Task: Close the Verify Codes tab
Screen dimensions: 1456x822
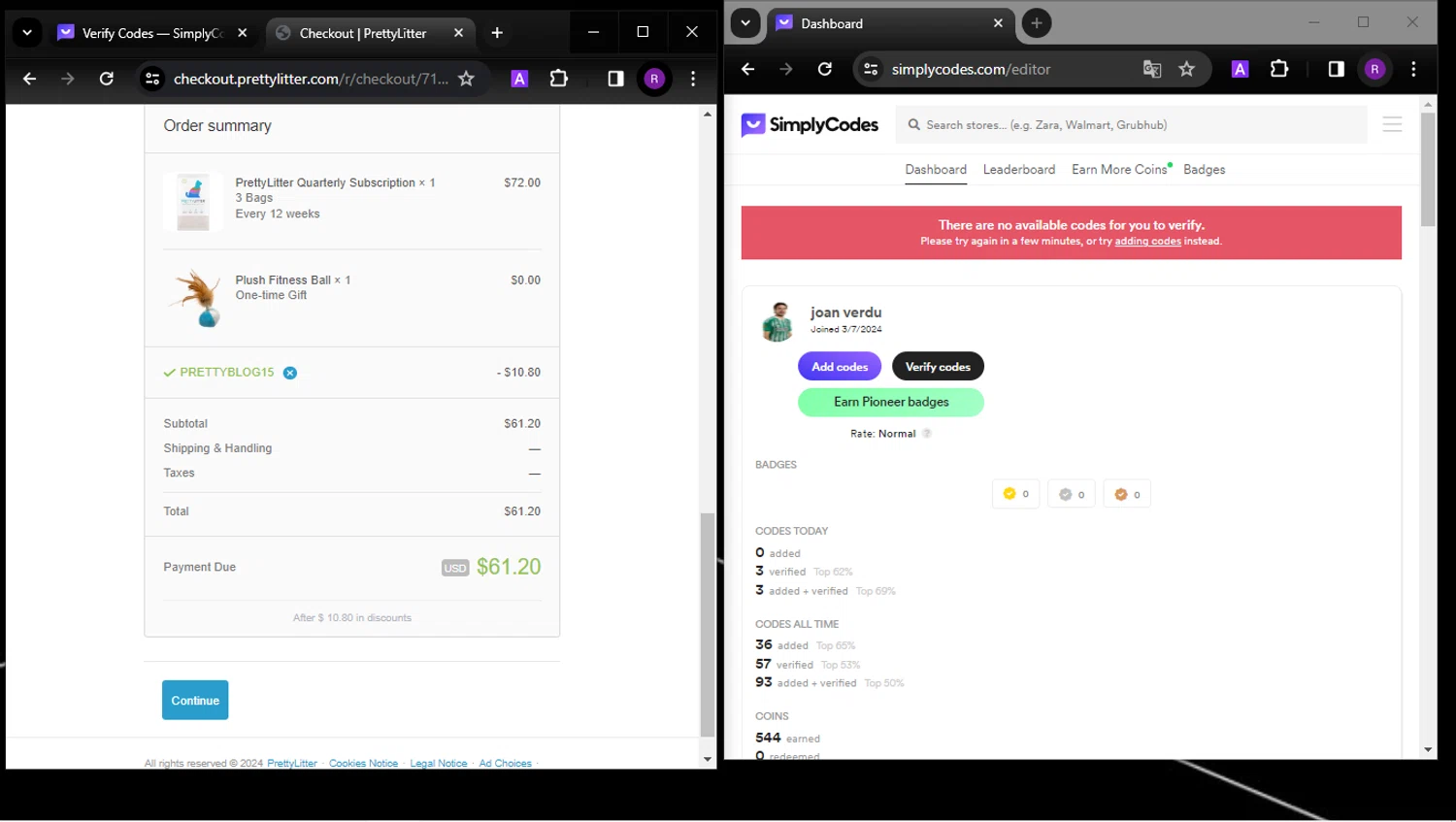Action: (243, 33)
